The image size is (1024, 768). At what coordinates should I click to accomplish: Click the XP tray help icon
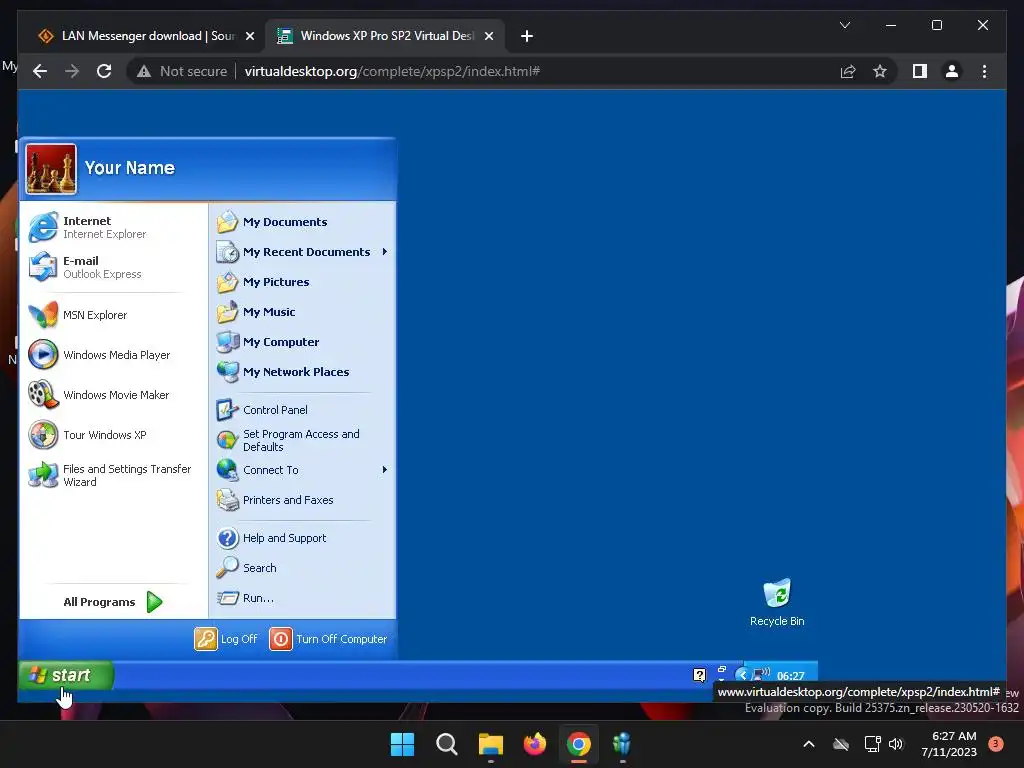pos(699,675)
